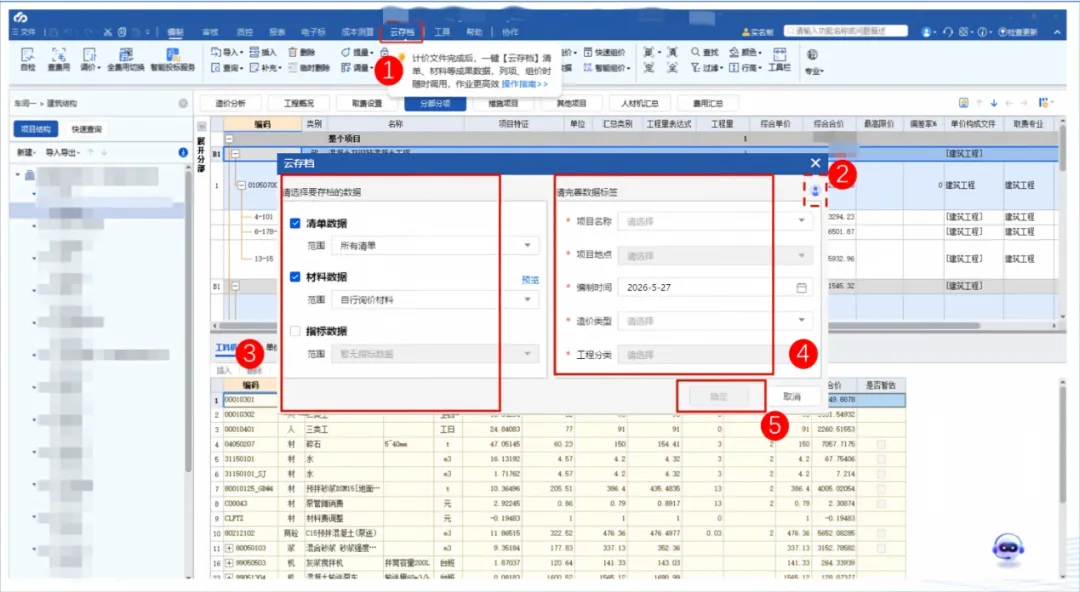Viewport: 1080px width, 592px height.
Task: Click the chatbot robot assistant icon
Action: 1008,549
